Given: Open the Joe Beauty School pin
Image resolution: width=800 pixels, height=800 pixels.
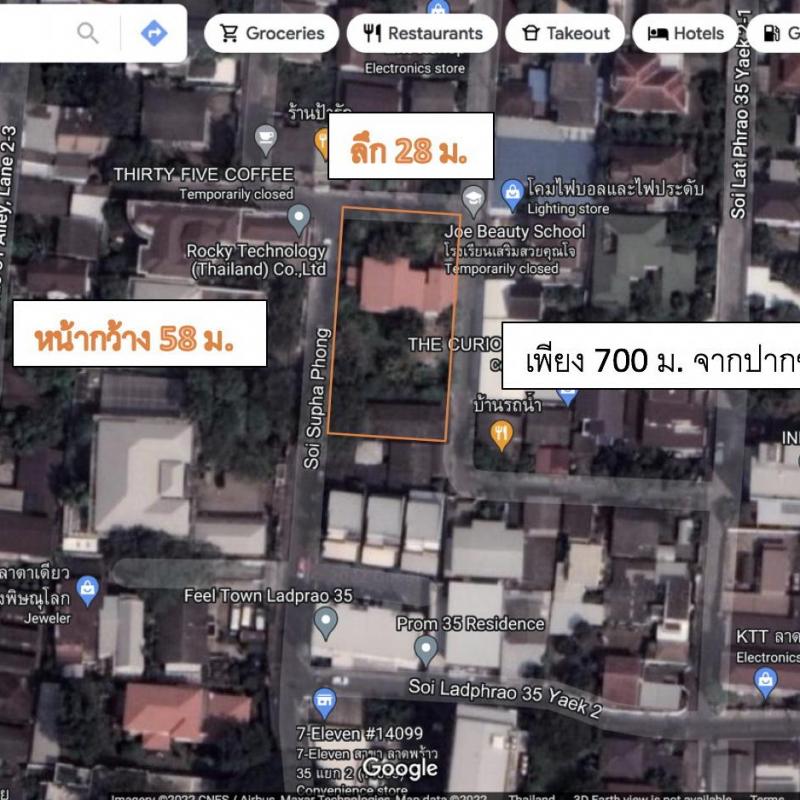Looking at the screenshot, I should (473, 201).
